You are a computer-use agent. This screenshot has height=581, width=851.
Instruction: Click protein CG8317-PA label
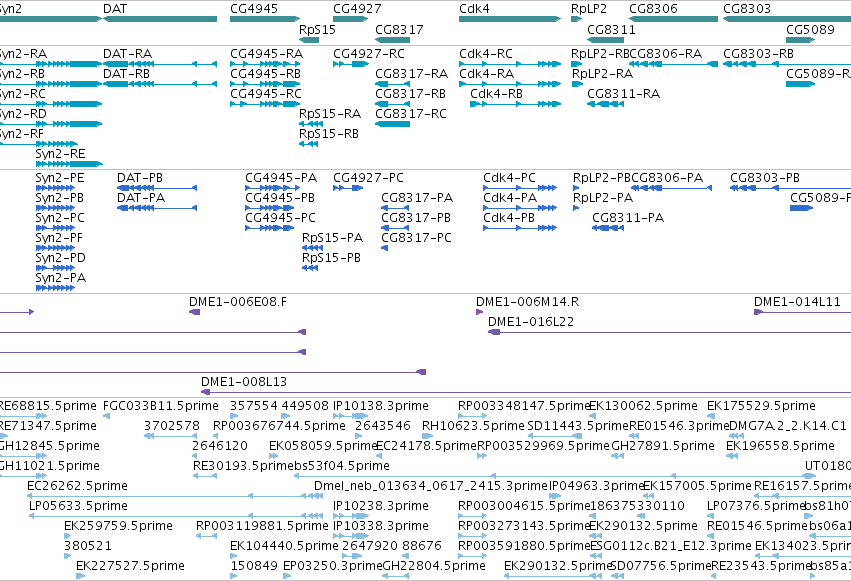(417, 197)
